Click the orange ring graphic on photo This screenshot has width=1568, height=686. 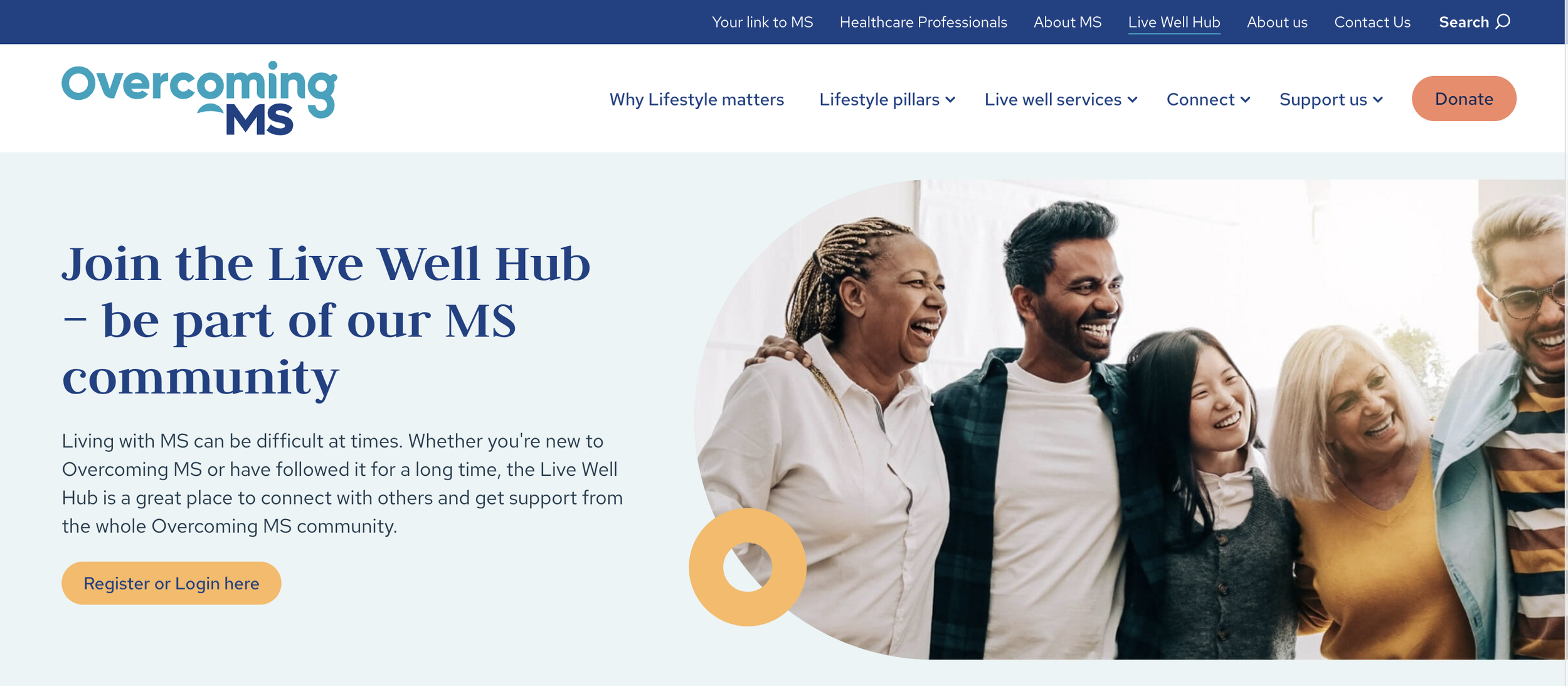[747, 567]
